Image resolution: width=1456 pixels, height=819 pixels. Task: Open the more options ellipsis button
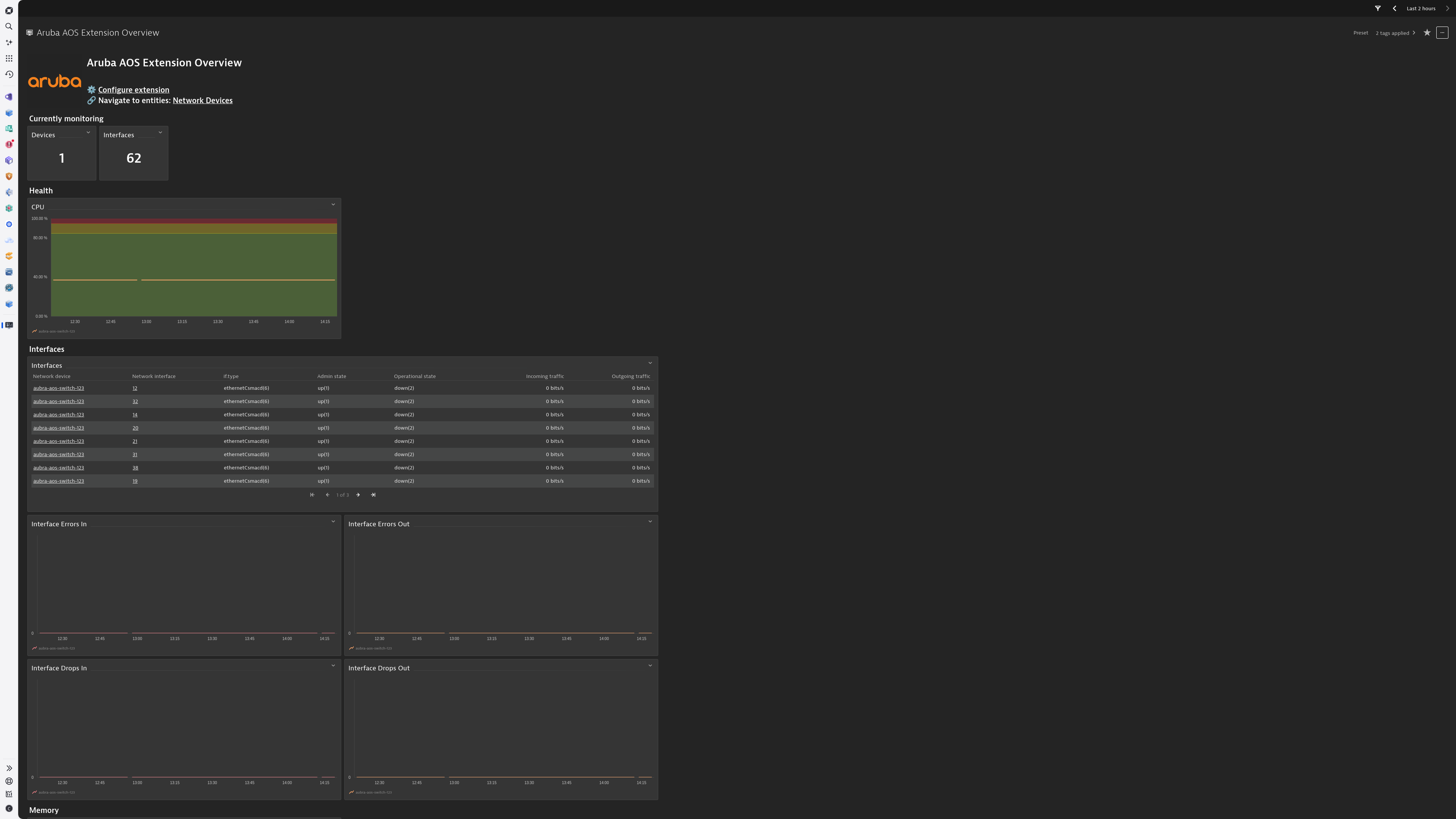pyautogui.click(x=1442, y=33)
